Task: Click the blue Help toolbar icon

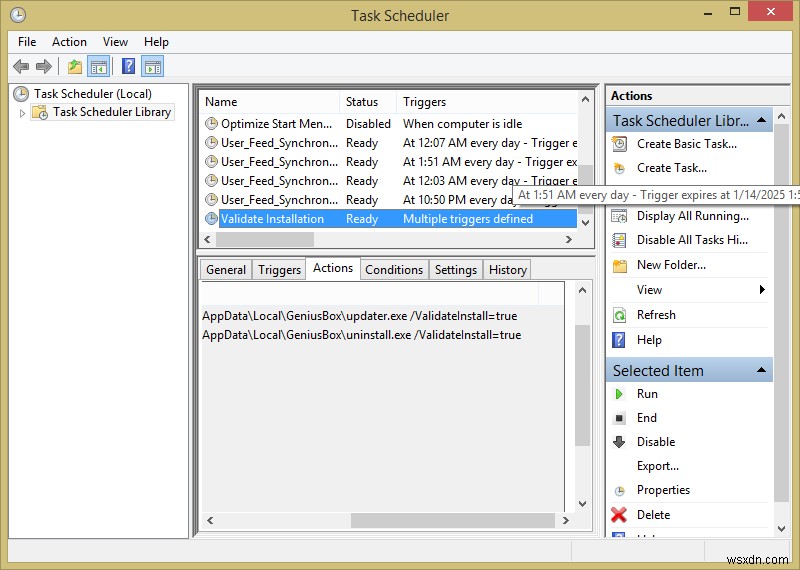Action: [128, 67]
